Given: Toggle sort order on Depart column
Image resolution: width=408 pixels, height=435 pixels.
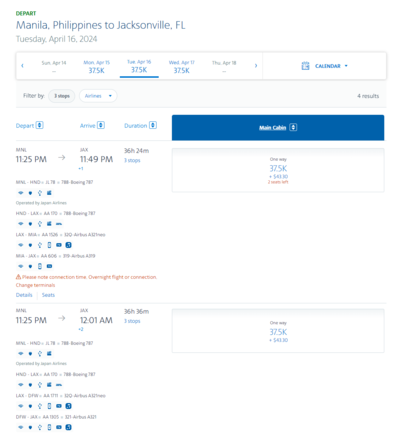Looking at the screenshot, I should (x=40, y=125).
